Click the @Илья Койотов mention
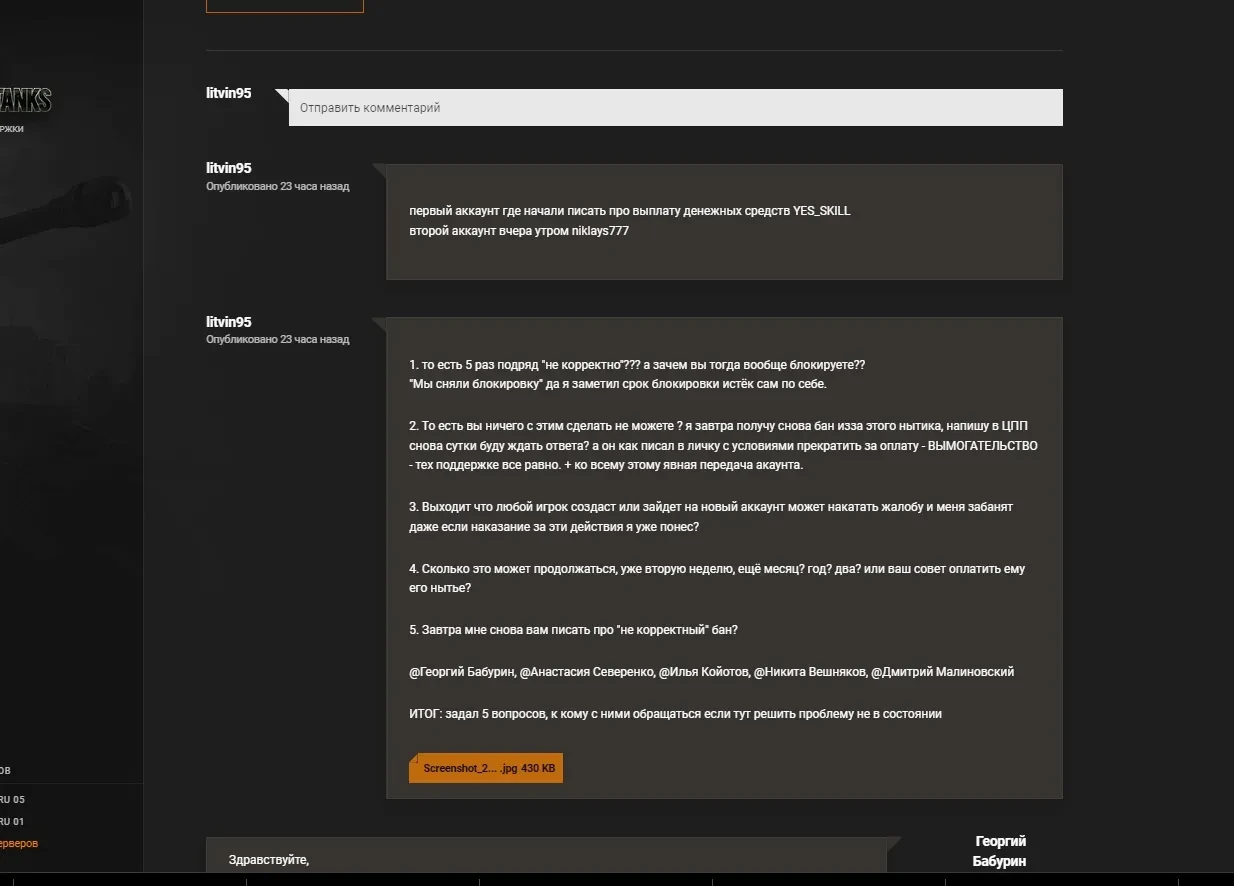The image size is (1234, 886). coord(703,672)
